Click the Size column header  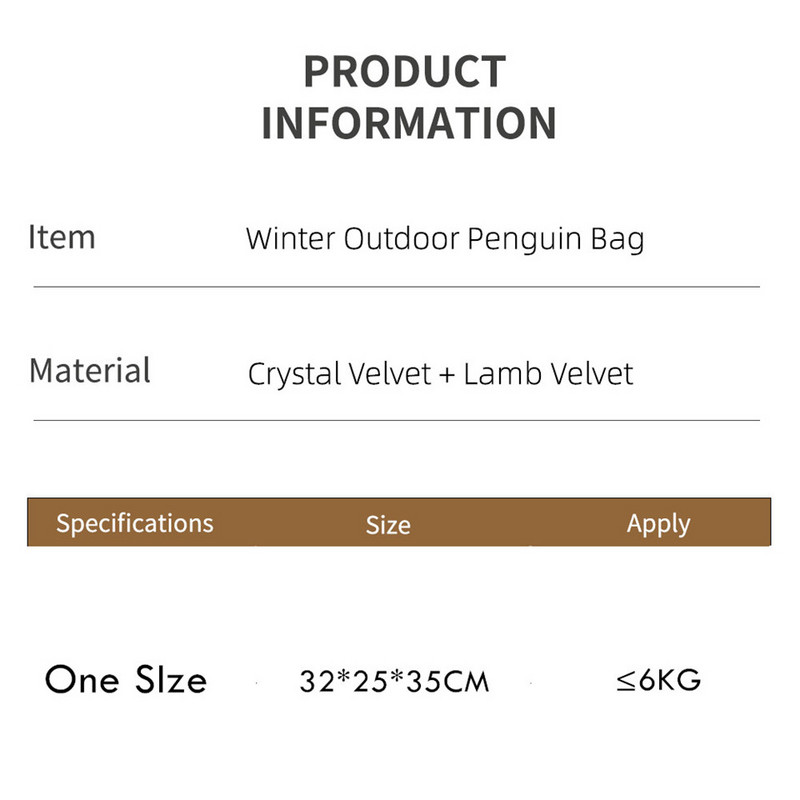(388, 525)
